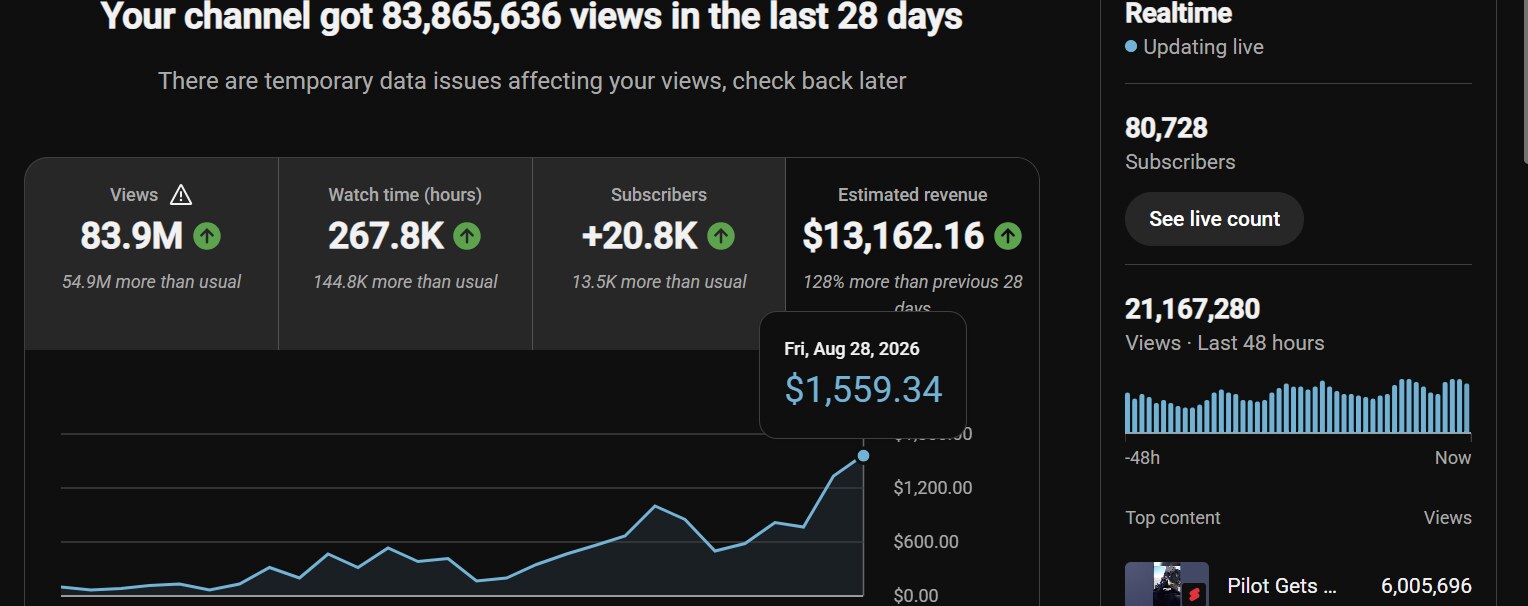Click the $0.00 axis label
Viewport: 1528px width, 606px height.
pos(916,596)
